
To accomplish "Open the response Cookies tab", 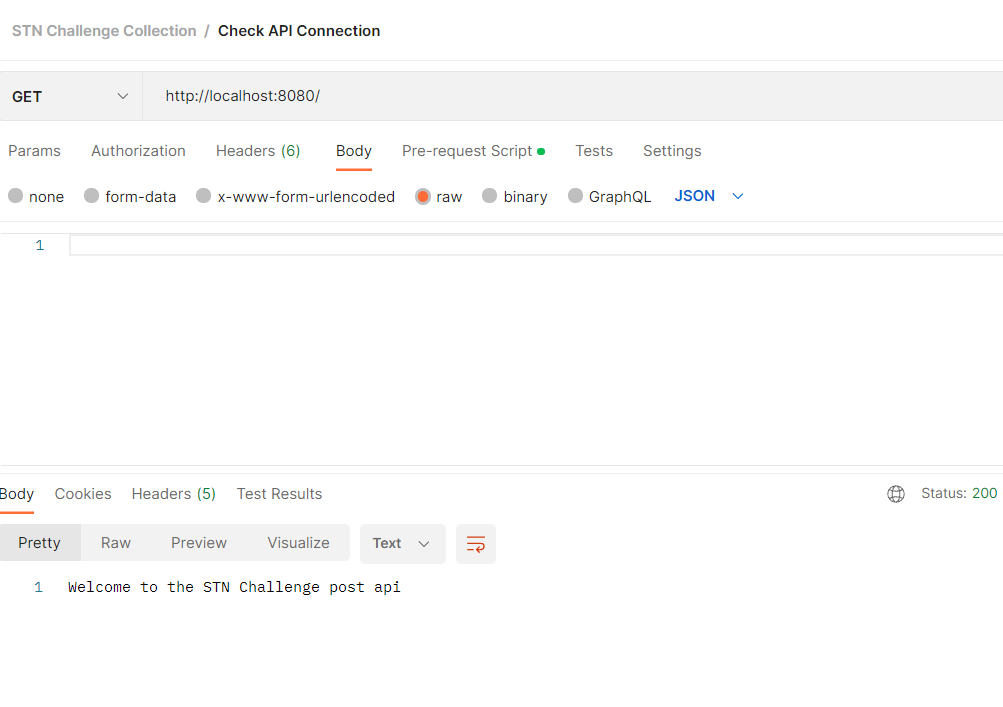I will pyautogui.click(x=83, y=494).
